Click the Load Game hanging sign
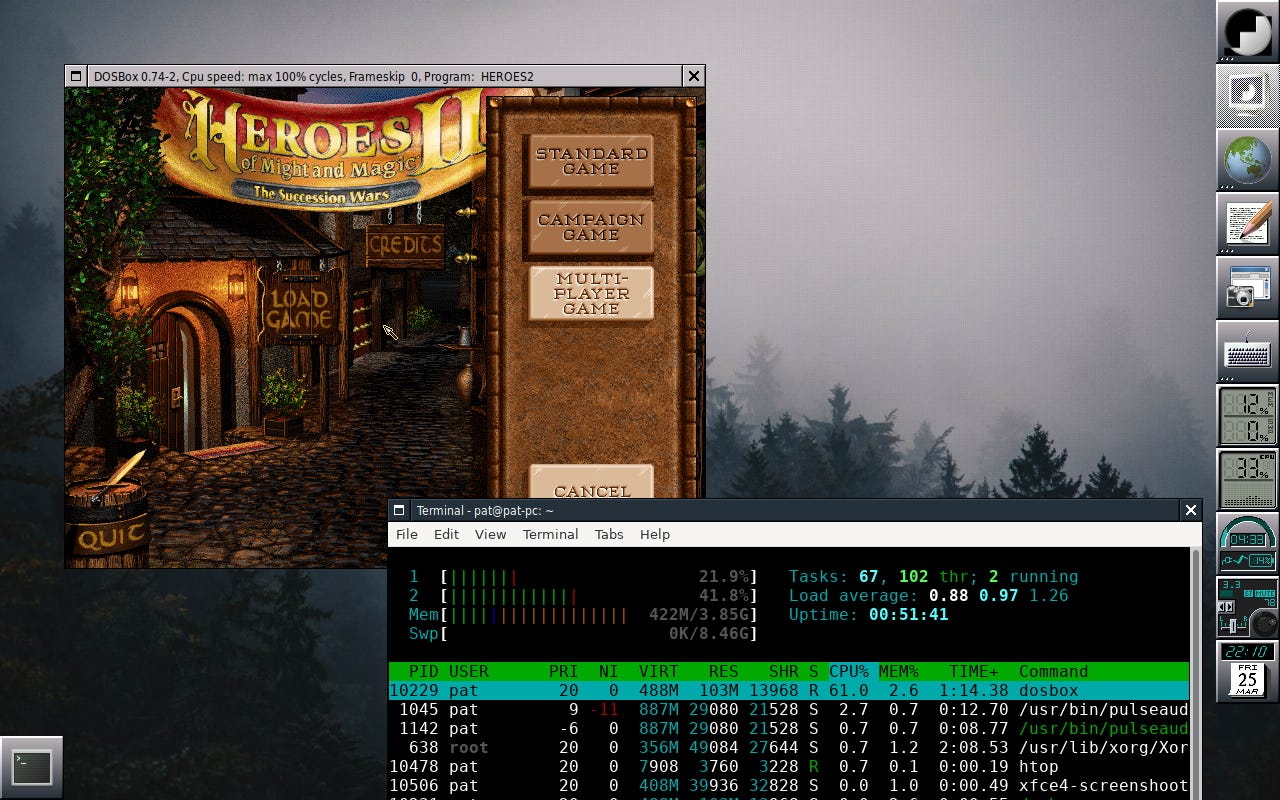Screen dimensions: 1280x800 [299, 308]
